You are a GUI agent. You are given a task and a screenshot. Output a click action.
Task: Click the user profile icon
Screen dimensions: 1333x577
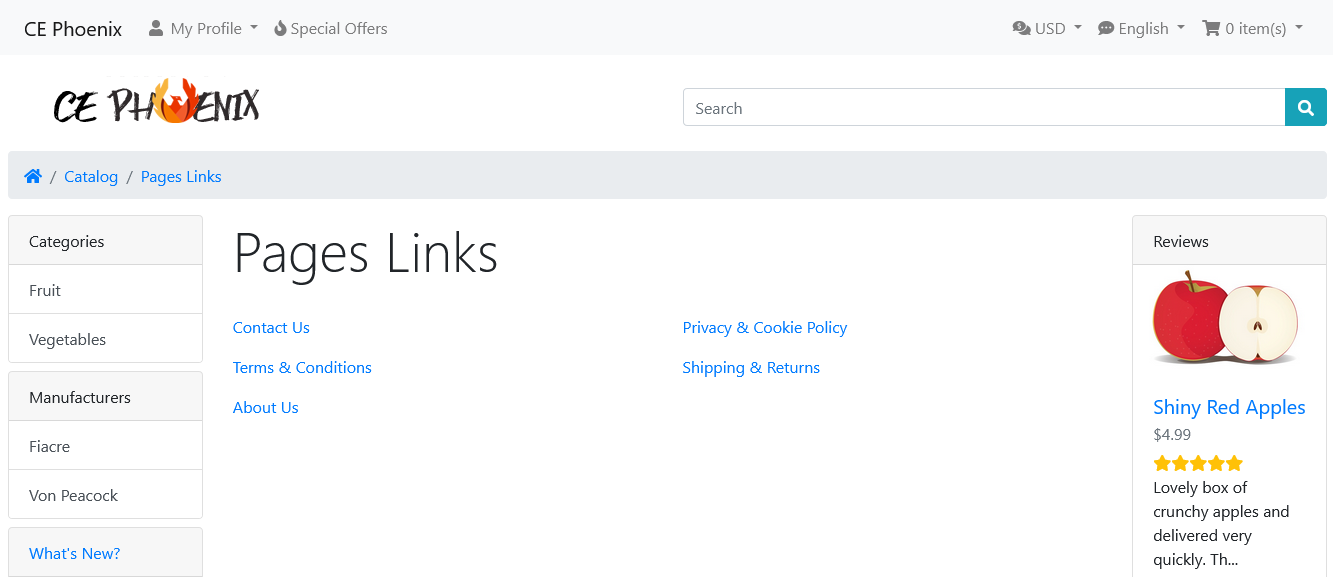click(156, 28)
